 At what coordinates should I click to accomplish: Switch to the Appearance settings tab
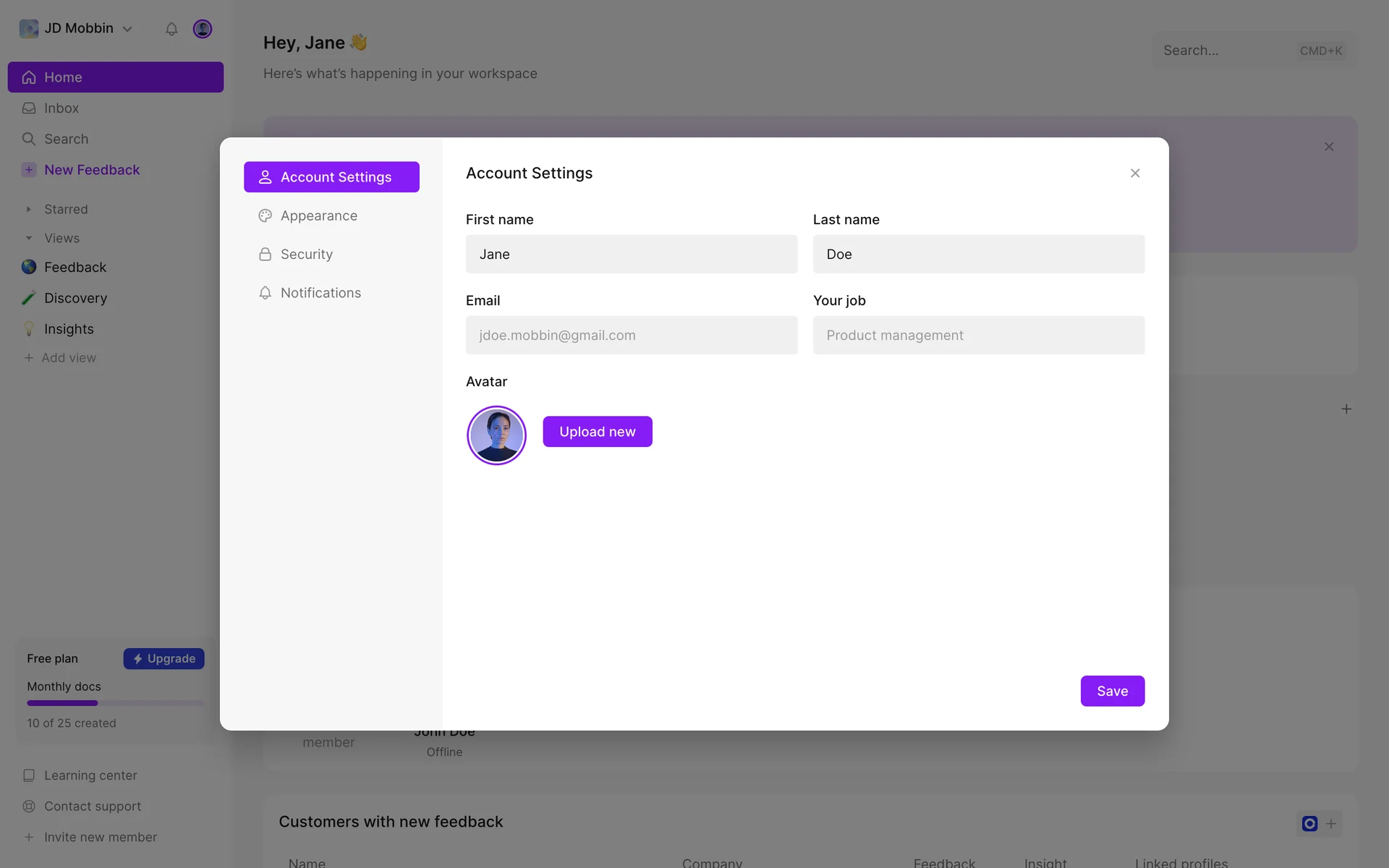tap(319, 216)
